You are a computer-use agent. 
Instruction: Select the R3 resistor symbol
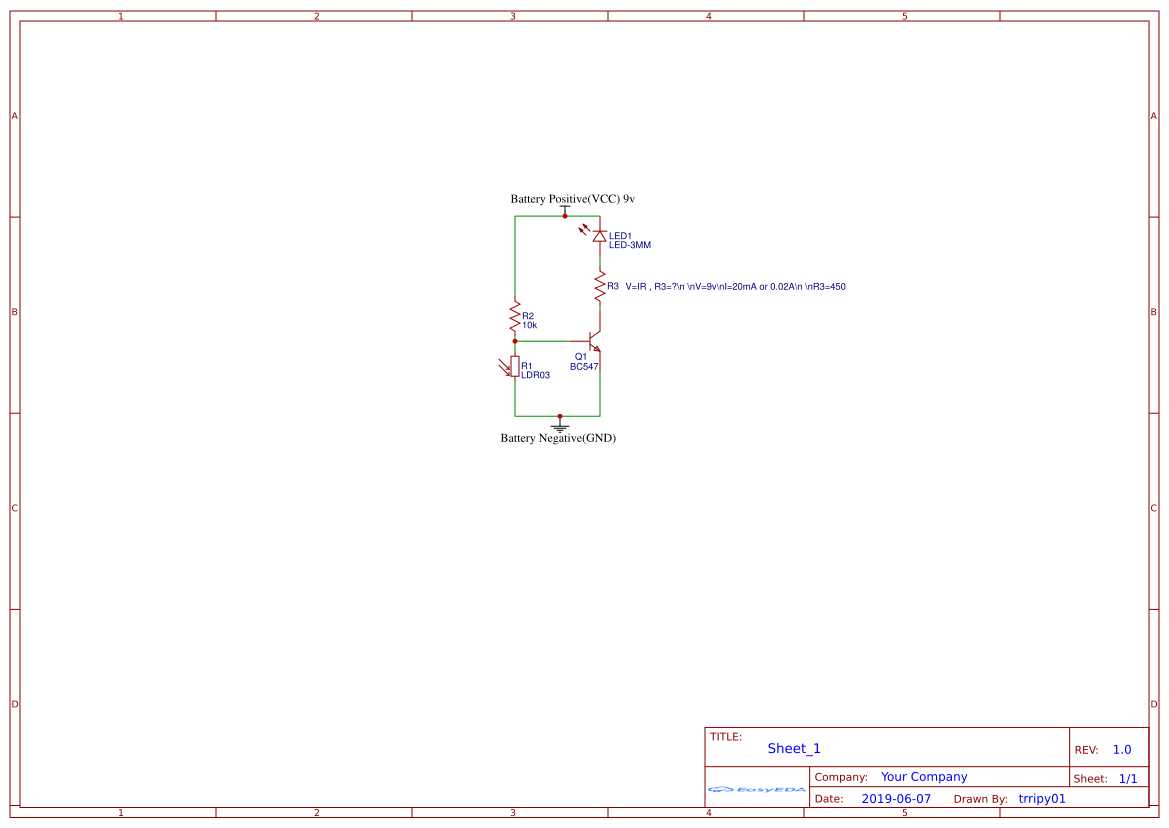click(x=600, y=286)
